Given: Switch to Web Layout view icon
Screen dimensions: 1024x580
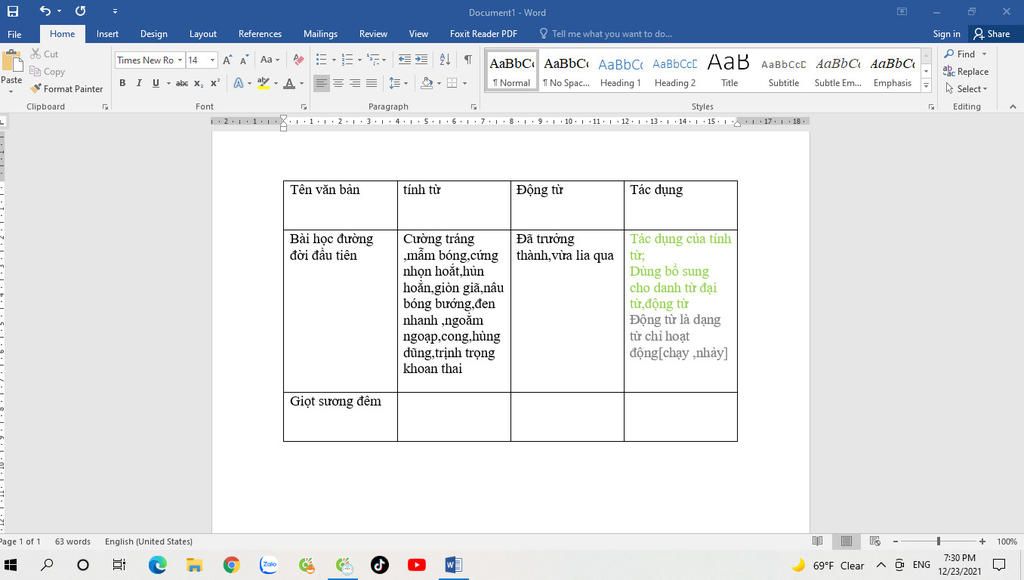Looking at the screenshot, I should [875, 541].
